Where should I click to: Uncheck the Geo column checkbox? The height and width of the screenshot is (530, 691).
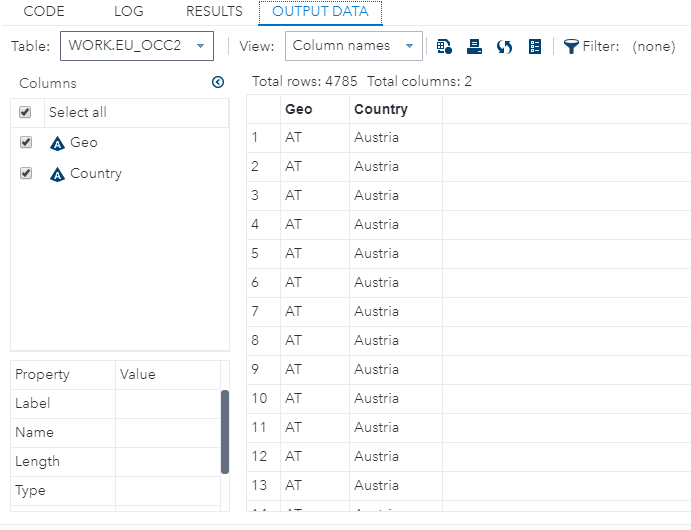coord(26,143)
